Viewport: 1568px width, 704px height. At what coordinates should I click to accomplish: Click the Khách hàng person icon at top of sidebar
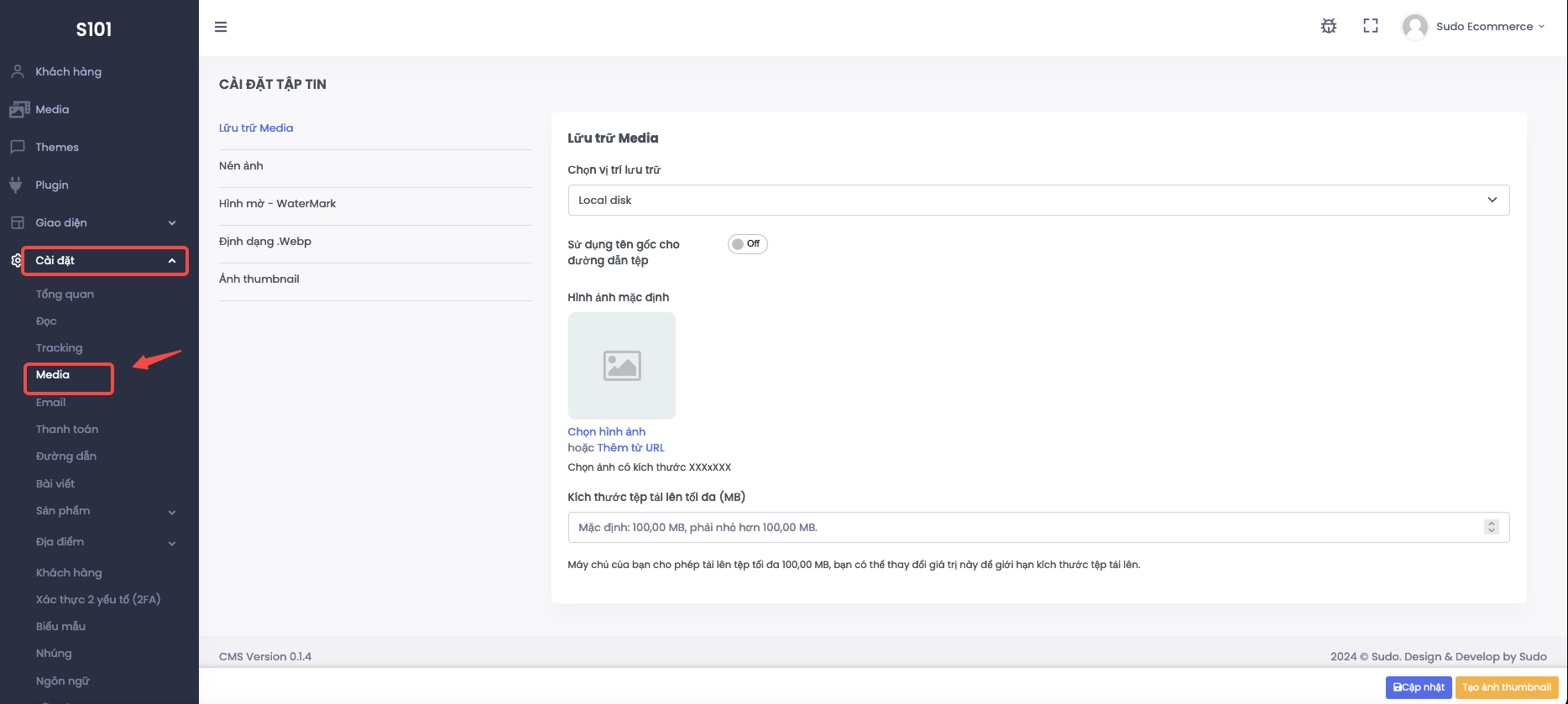pyautogui.click(x=17, y=71)
